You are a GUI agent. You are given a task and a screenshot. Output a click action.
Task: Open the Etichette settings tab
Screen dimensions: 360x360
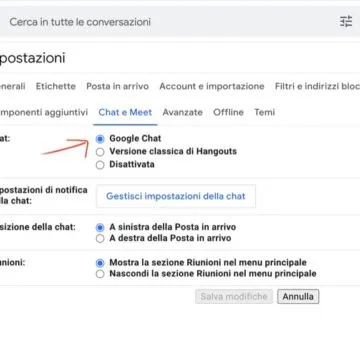point(56,86)
